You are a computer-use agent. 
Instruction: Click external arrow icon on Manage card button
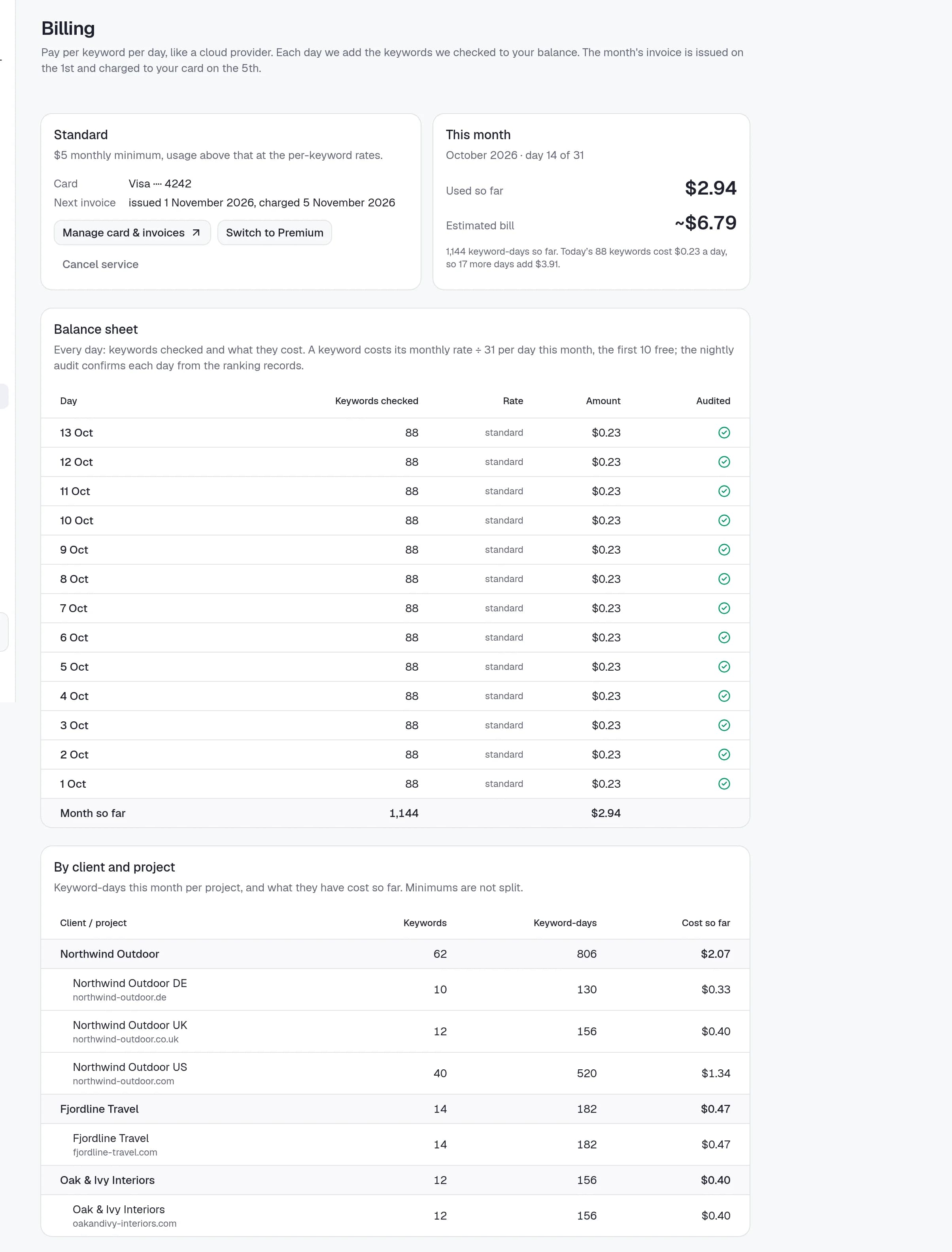tap(196, 233)
